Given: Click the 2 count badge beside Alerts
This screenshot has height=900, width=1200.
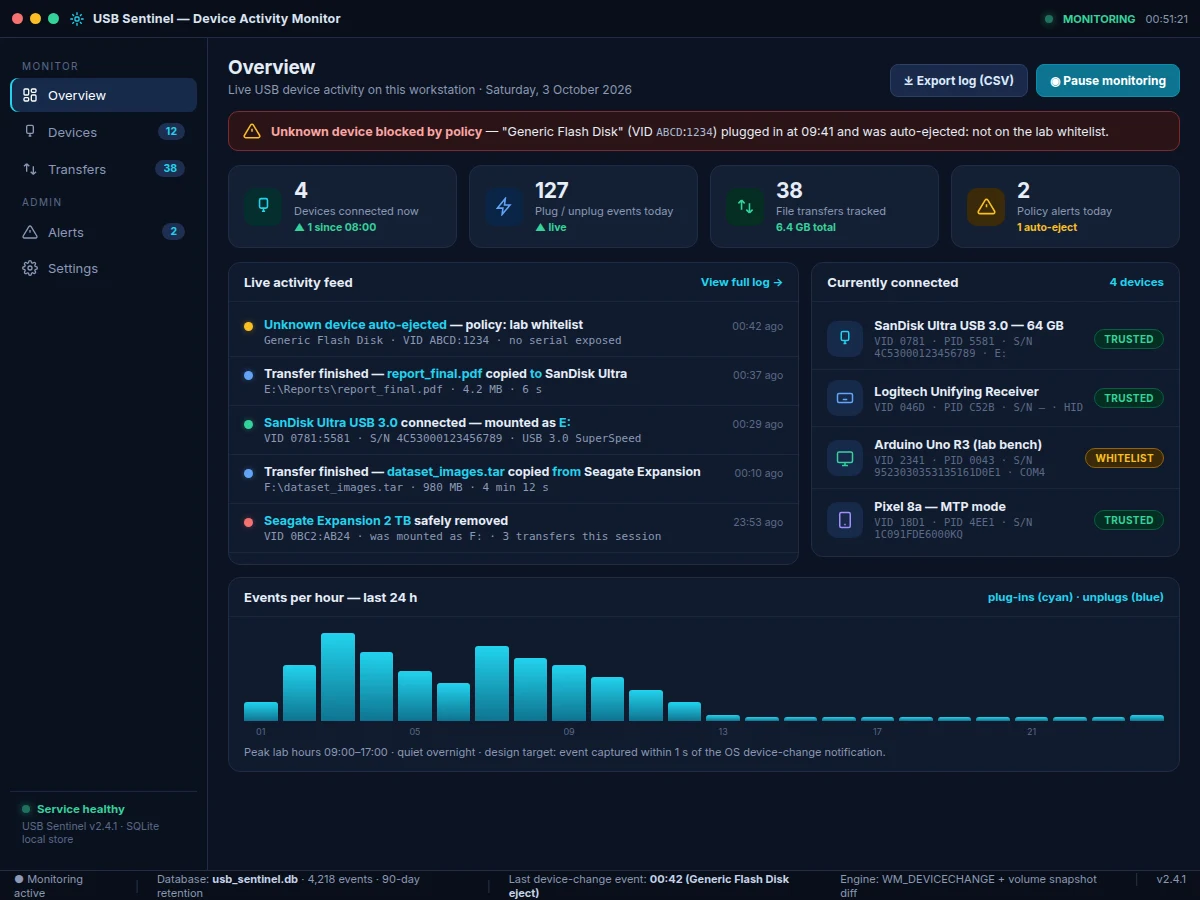Looking at the screenshot, I should 173,232.
